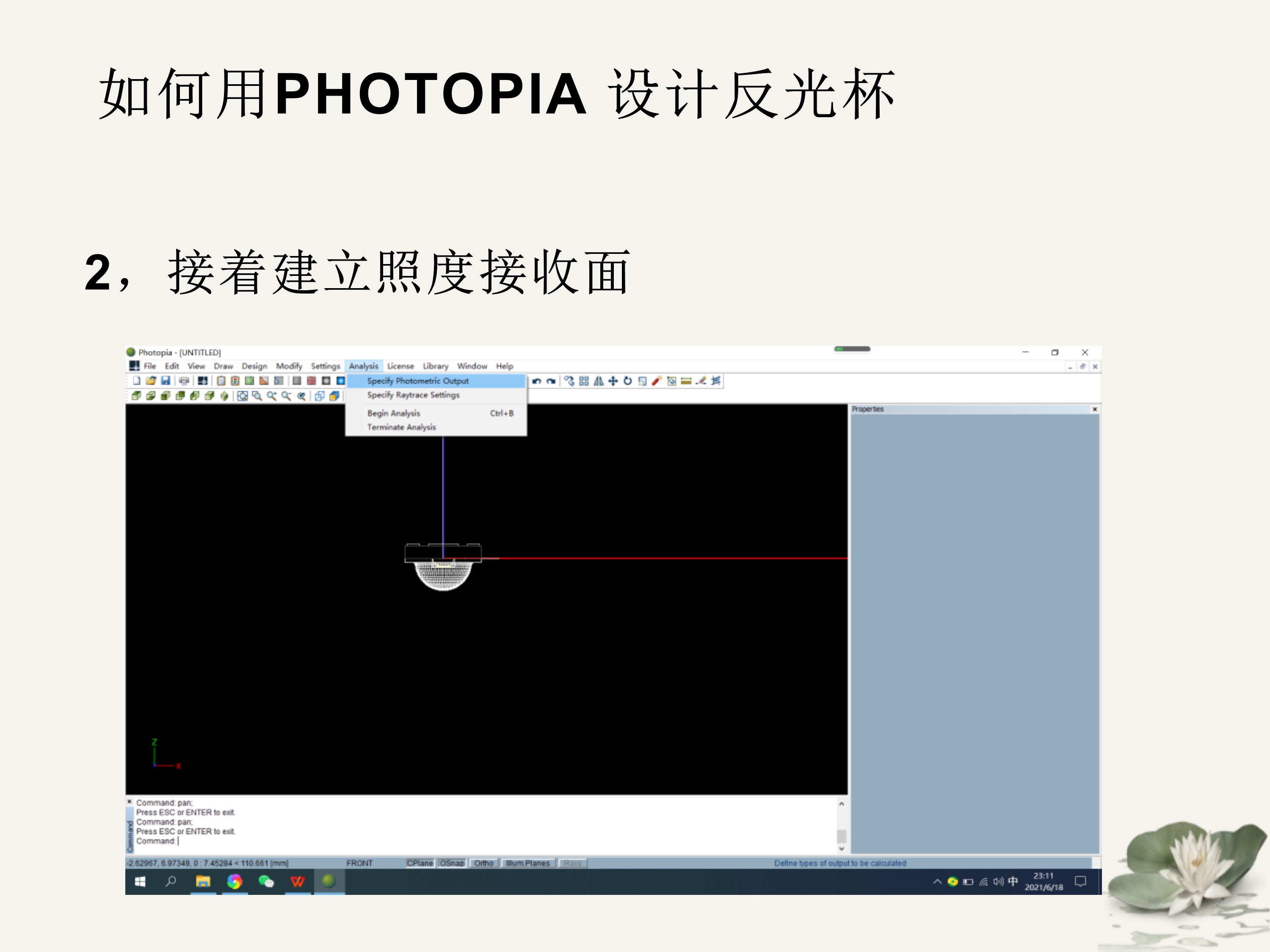Click the Move tool crossed-arrows icon

(x=613, y=381)
